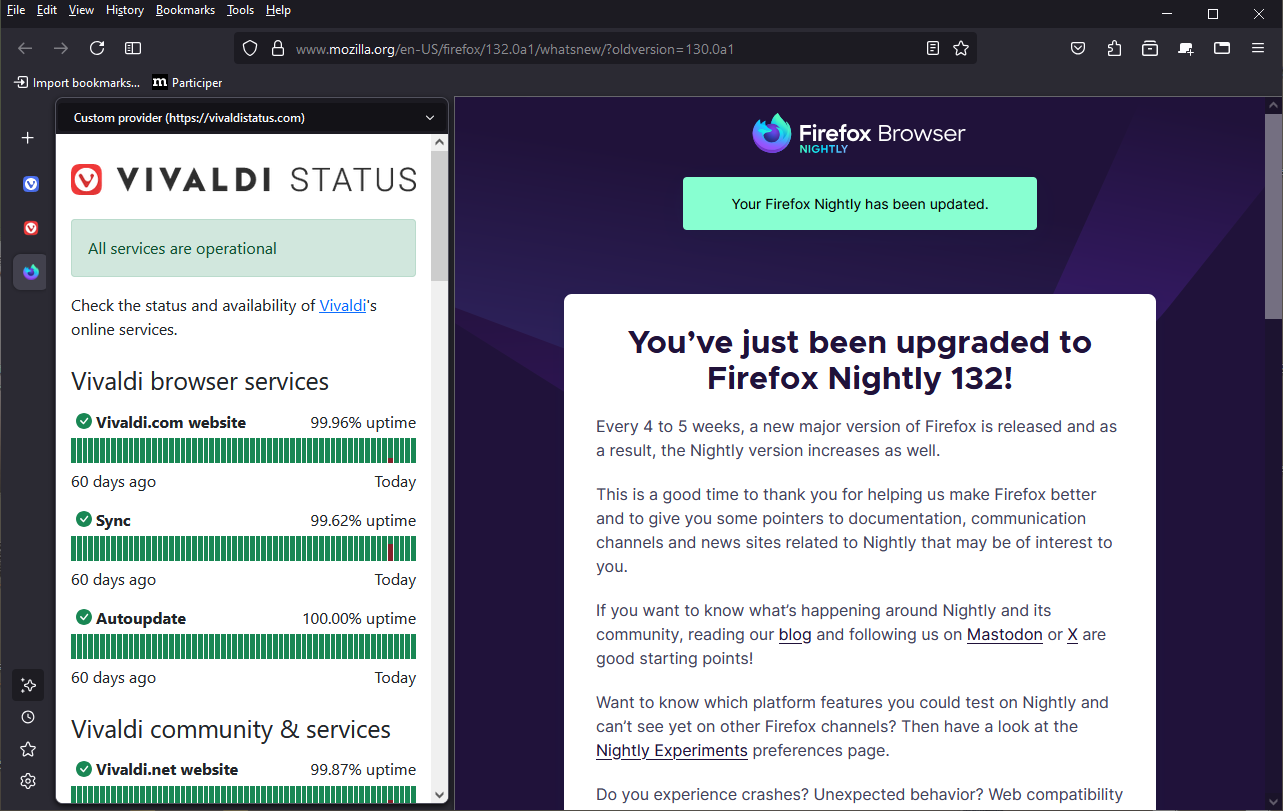Open the Nightly blog link
Image resolution: width=1283 pixels, height=811 pixels.
[x=795, y=634]
